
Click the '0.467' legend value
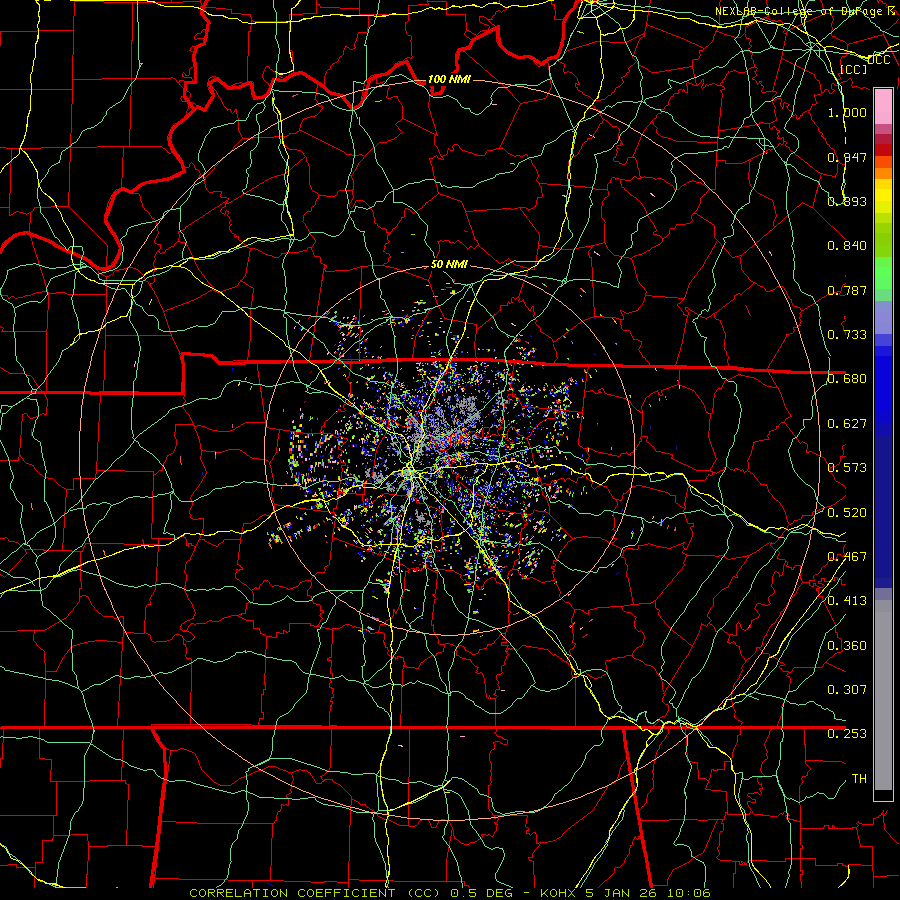pyautogui.click(x=847, y=557)
